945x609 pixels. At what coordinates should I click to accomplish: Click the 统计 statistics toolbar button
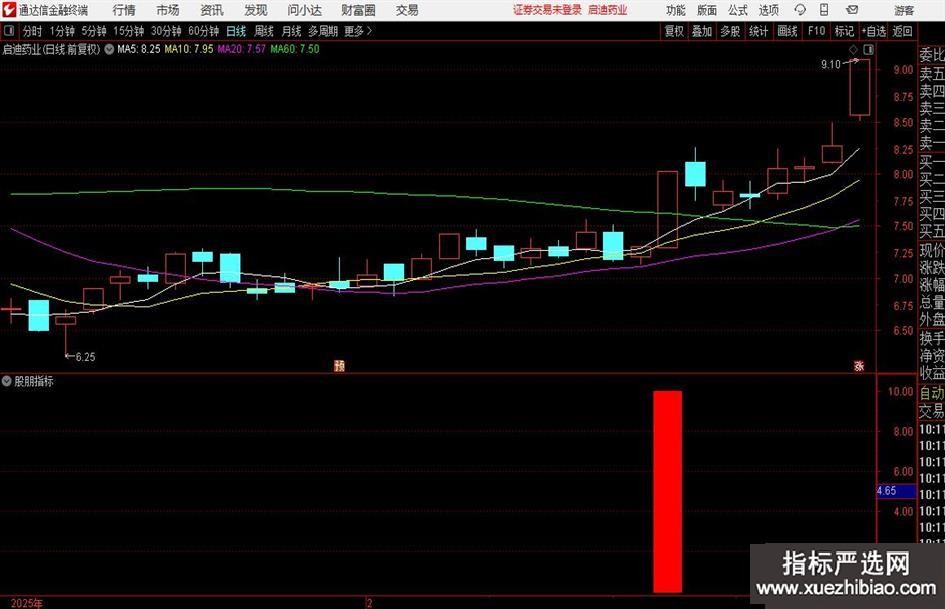pyautogui.click(x=758, y=31)
